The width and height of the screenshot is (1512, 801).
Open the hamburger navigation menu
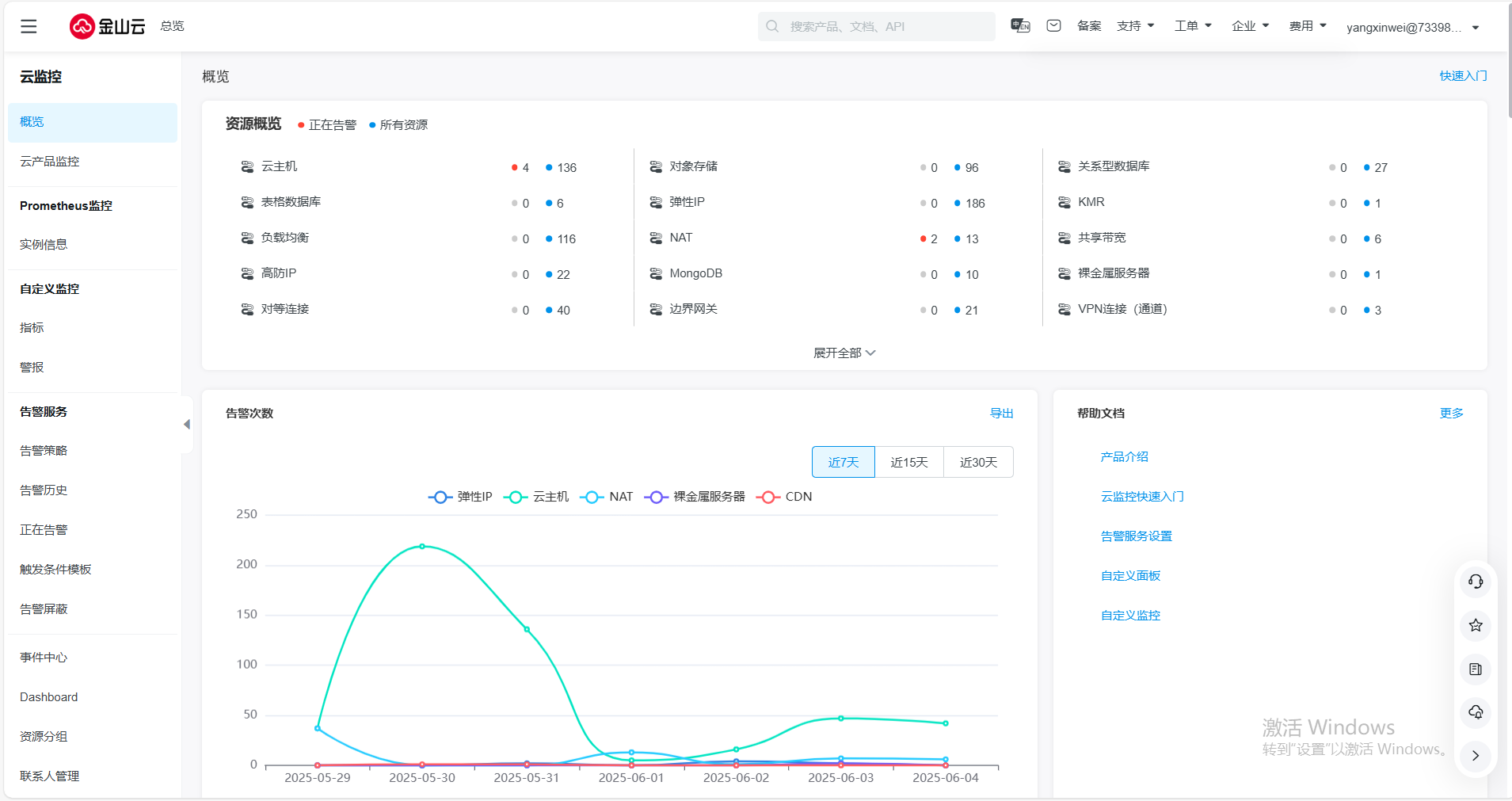29,26
